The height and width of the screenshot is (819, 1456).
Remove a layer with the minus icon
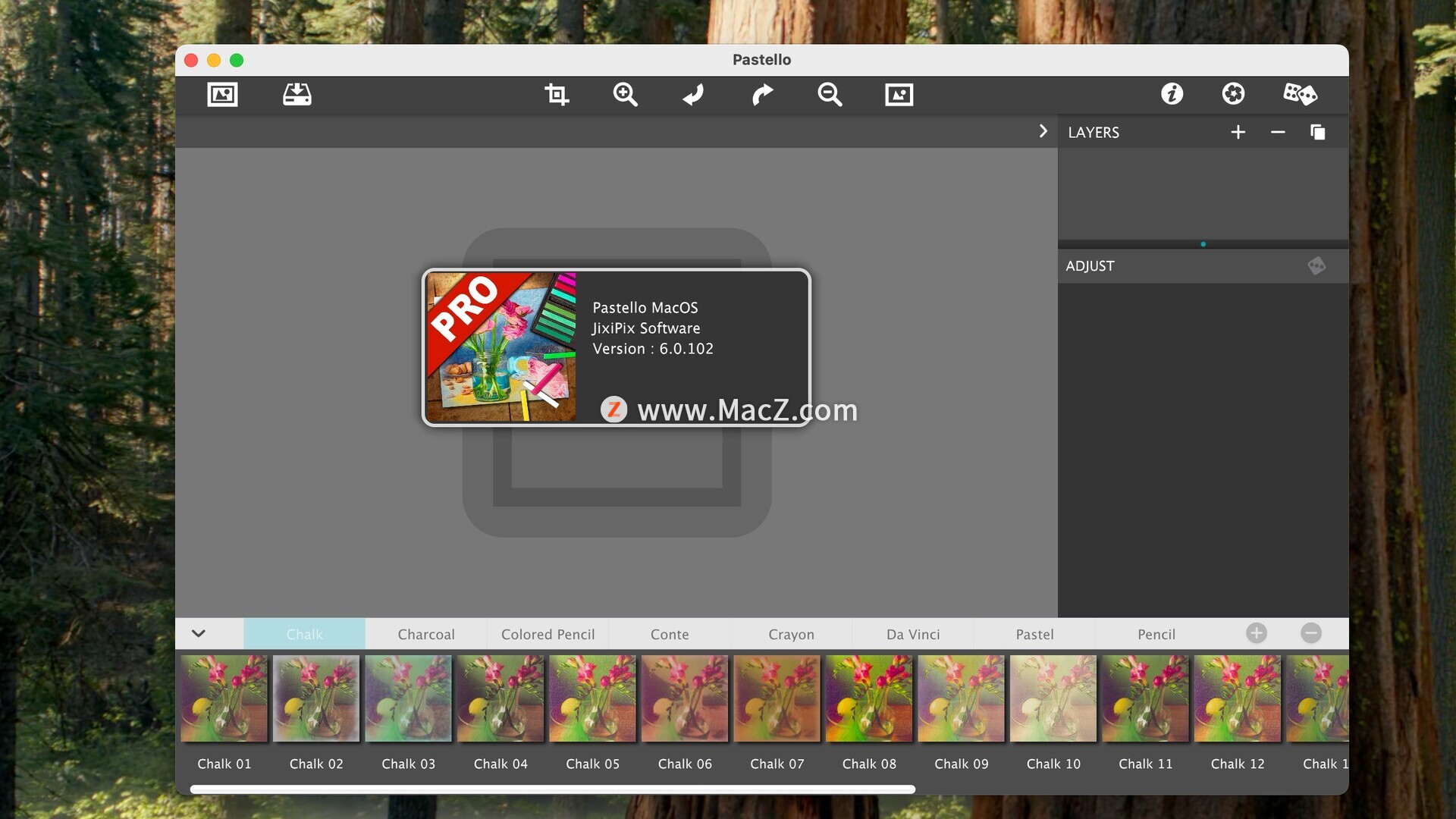(x=1278, y=132)
